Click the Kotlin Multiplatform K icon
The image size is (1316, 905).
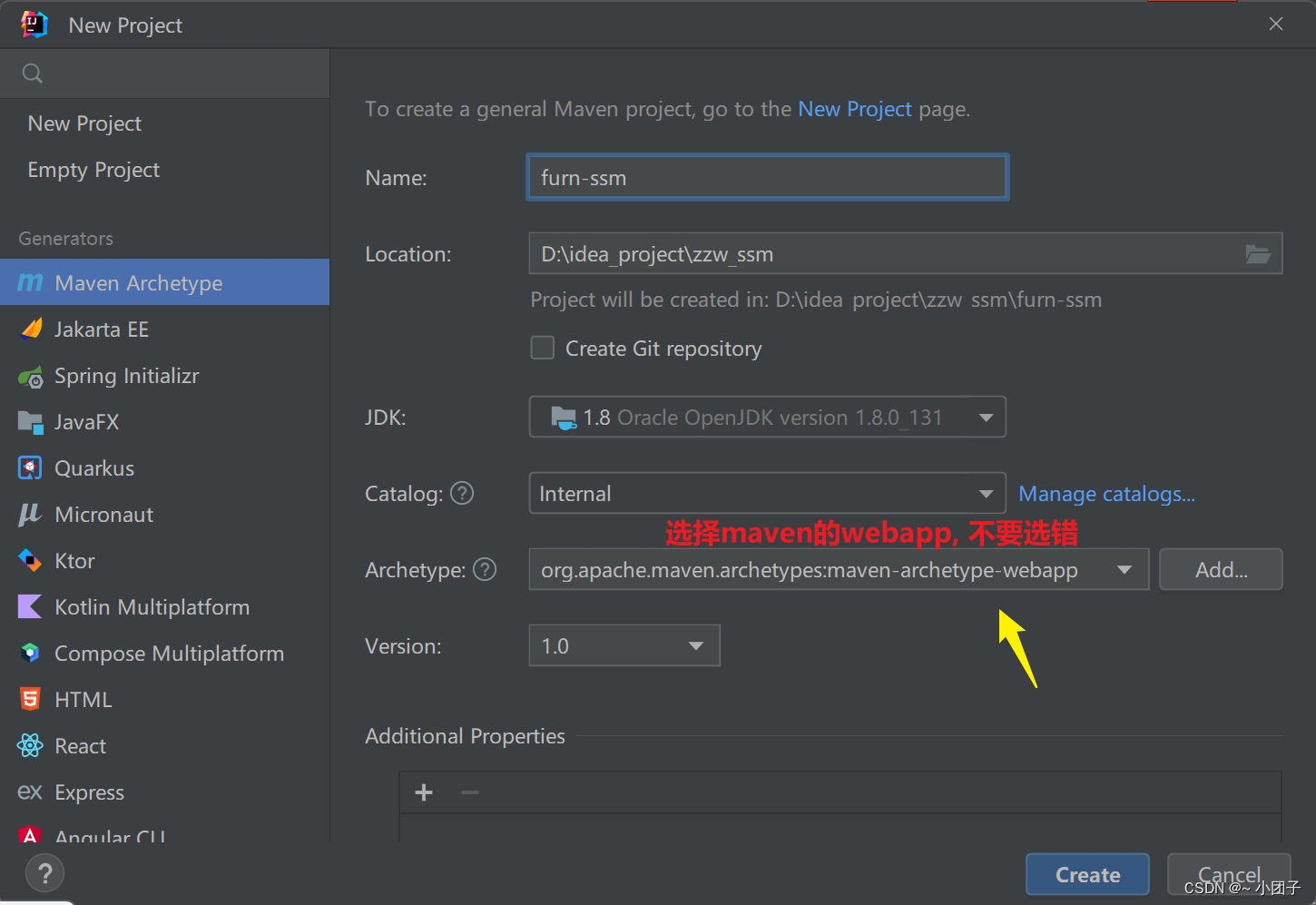click(x=30, y=606)
